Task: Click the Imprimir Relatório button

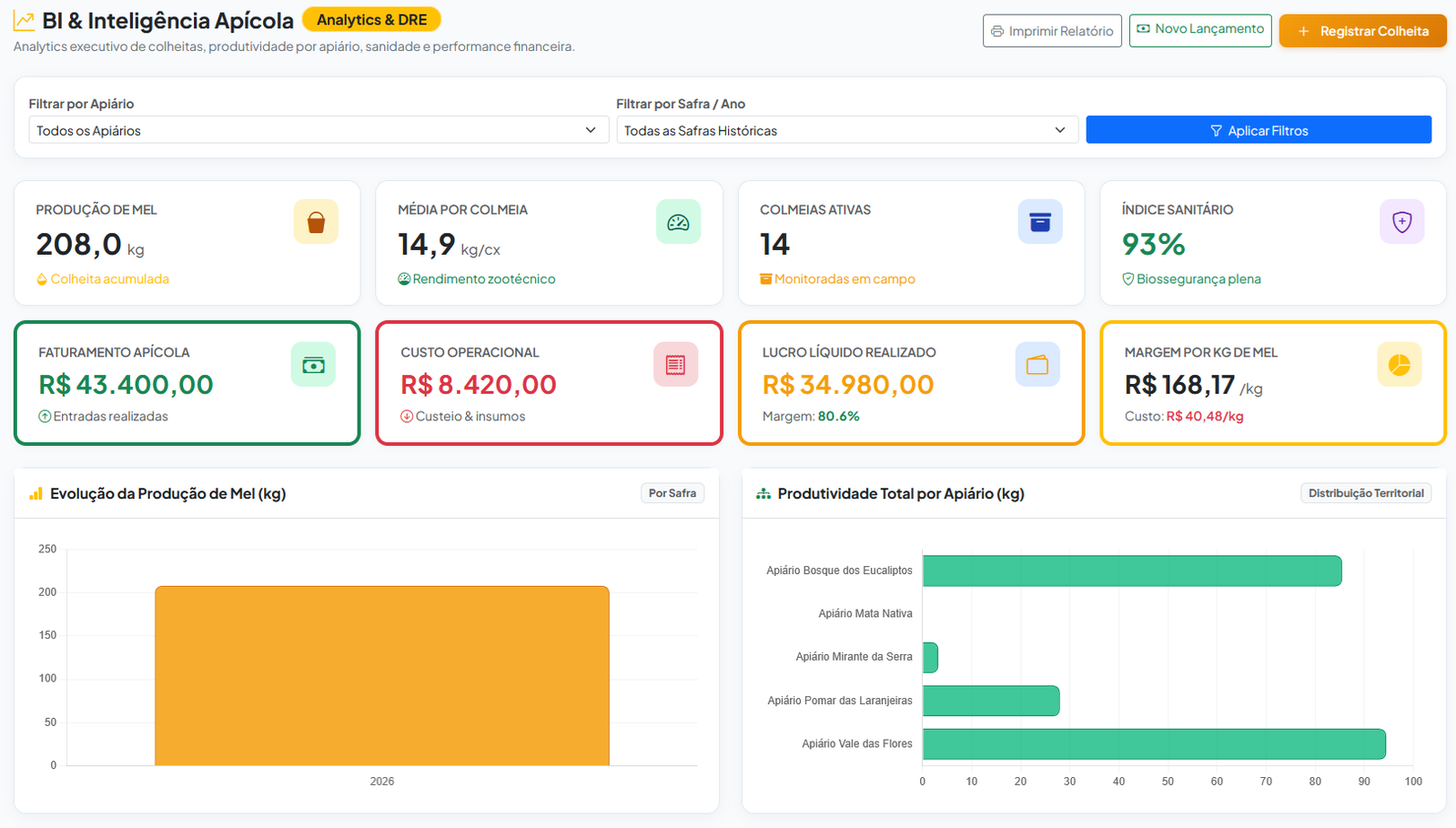Action: tap(1052, 31)
